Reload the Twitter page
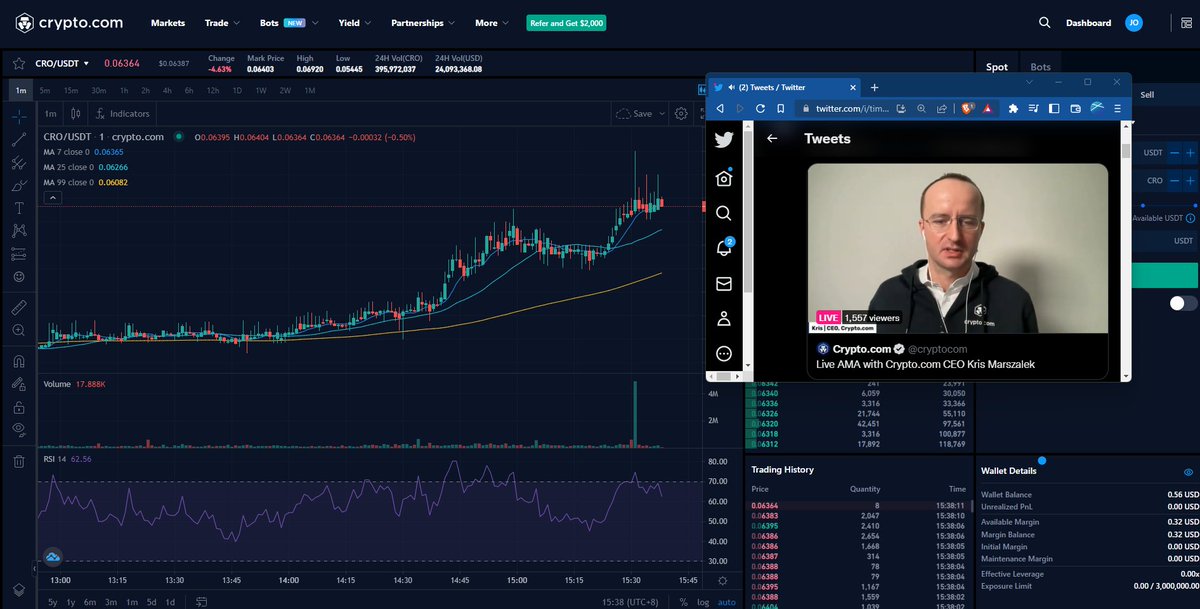Image resolution: width=1200 pixels, height=609 pixels. [x=760, y=108]
